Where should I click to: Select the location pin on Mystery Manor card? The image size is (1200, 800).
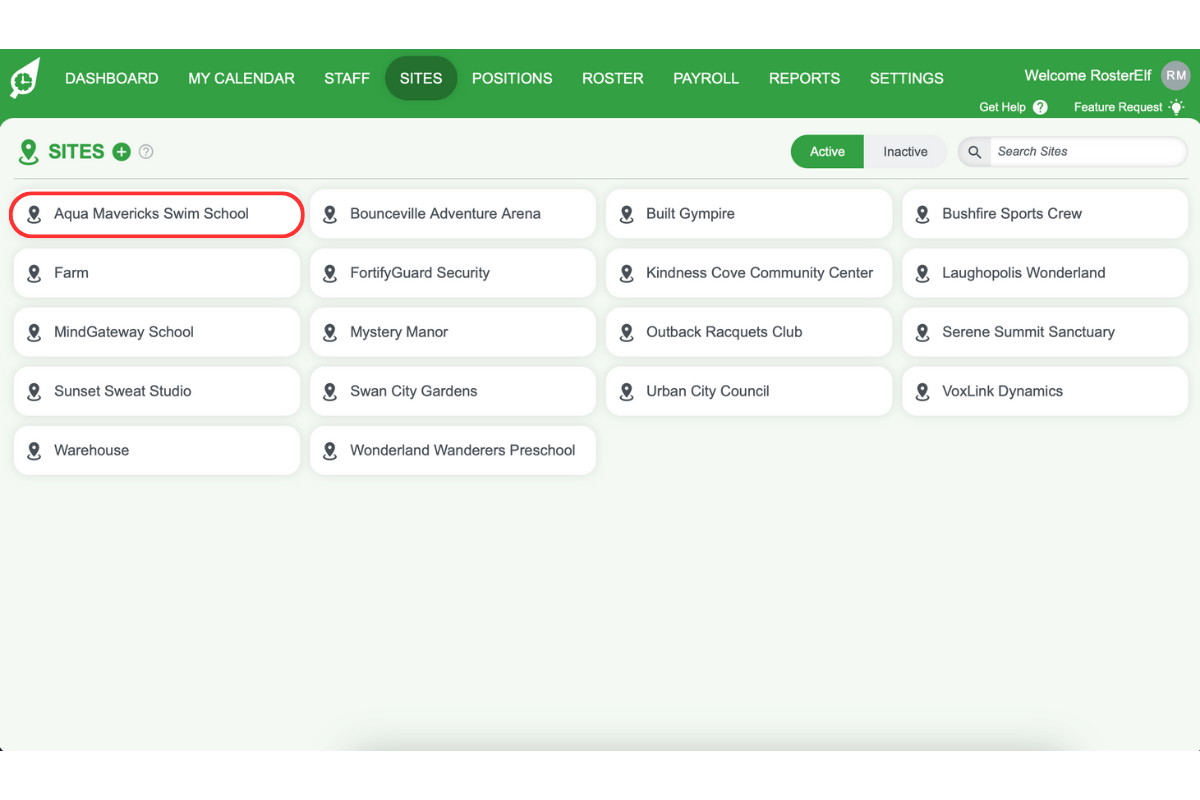(330, 332)
